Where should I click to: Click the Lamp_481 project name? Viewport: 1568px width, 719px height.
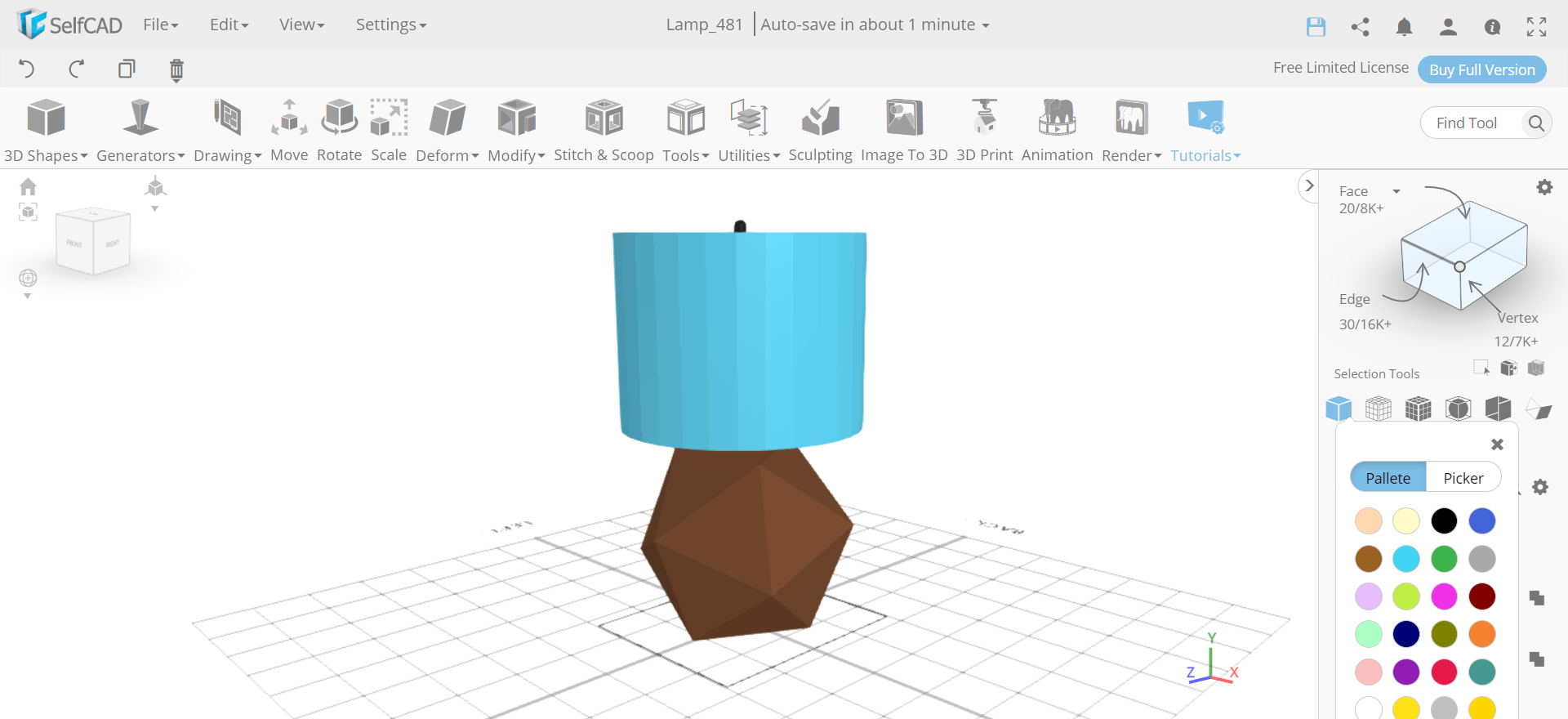[704, 25]
